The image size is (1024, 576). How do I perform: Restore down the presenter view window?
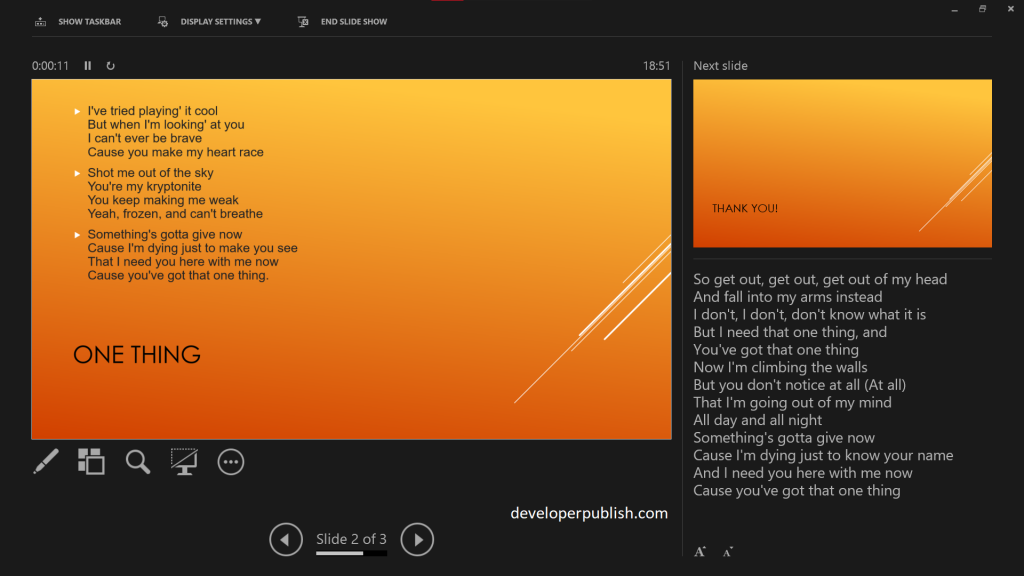pyautogui.click(x=982, y=9)
